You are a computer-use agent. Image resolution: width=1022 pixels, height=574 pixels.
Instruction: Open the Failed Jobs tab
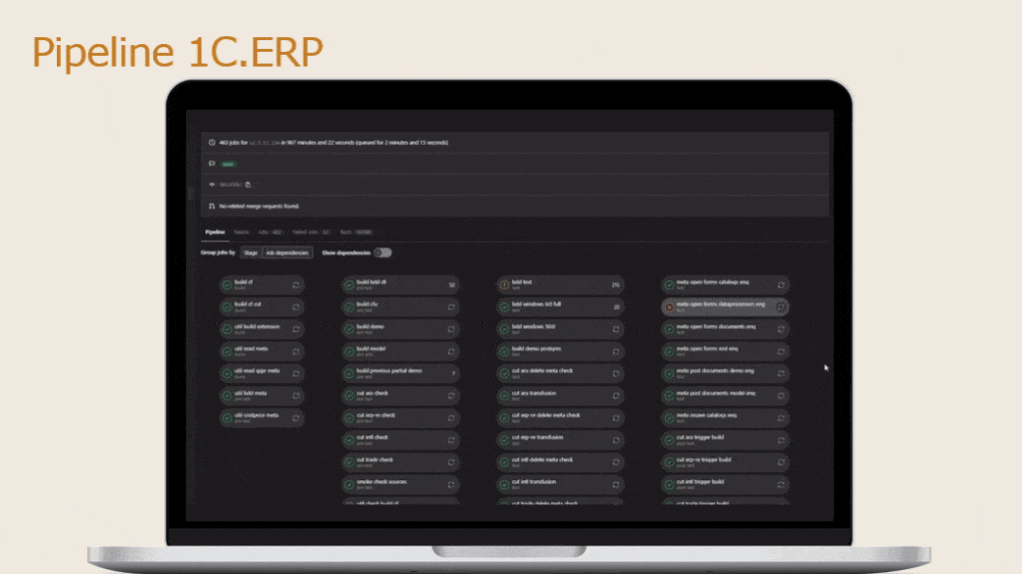pyautogui.click(x=312, y=232)
